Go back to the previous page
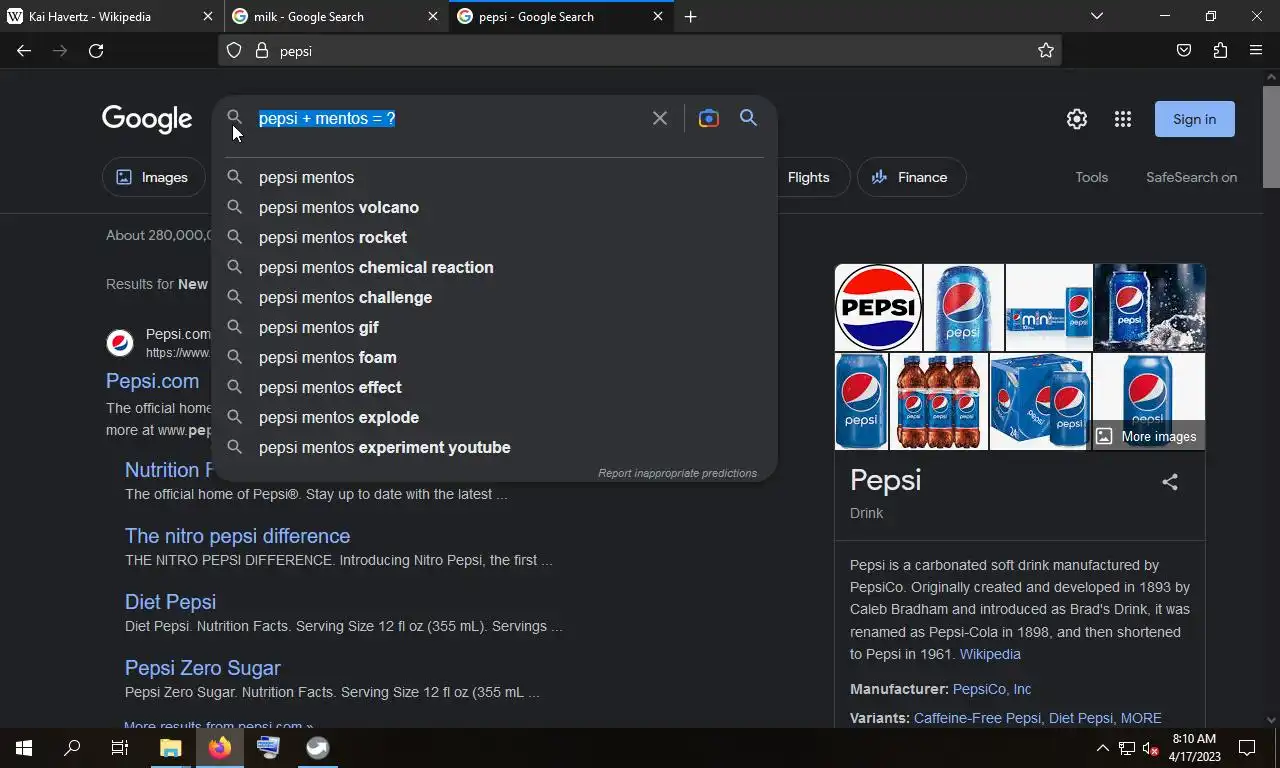Screen dimensions: 1280x768 (24, 51)
